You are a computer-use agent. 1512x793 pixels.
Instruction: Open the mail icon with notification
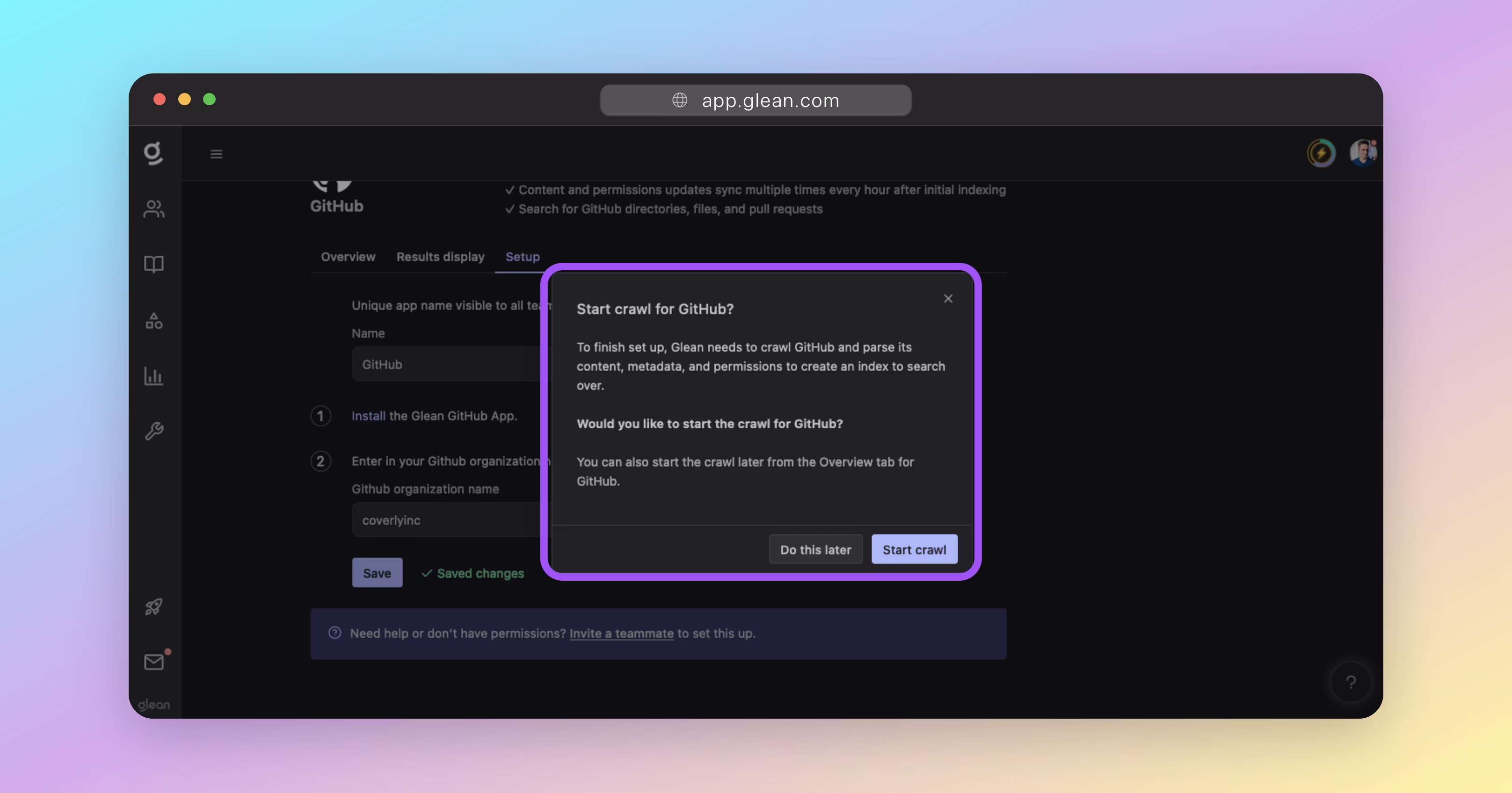154,662
